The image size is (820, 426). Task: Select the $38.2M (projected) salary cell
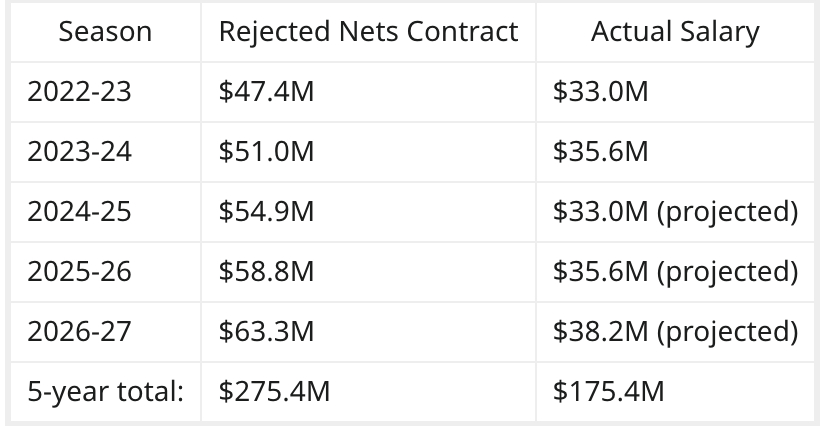(x=675, y=331)
